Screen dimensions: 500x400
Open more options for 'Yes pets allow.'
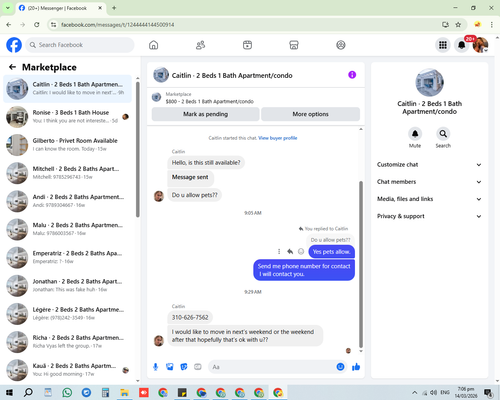(279, 252)
